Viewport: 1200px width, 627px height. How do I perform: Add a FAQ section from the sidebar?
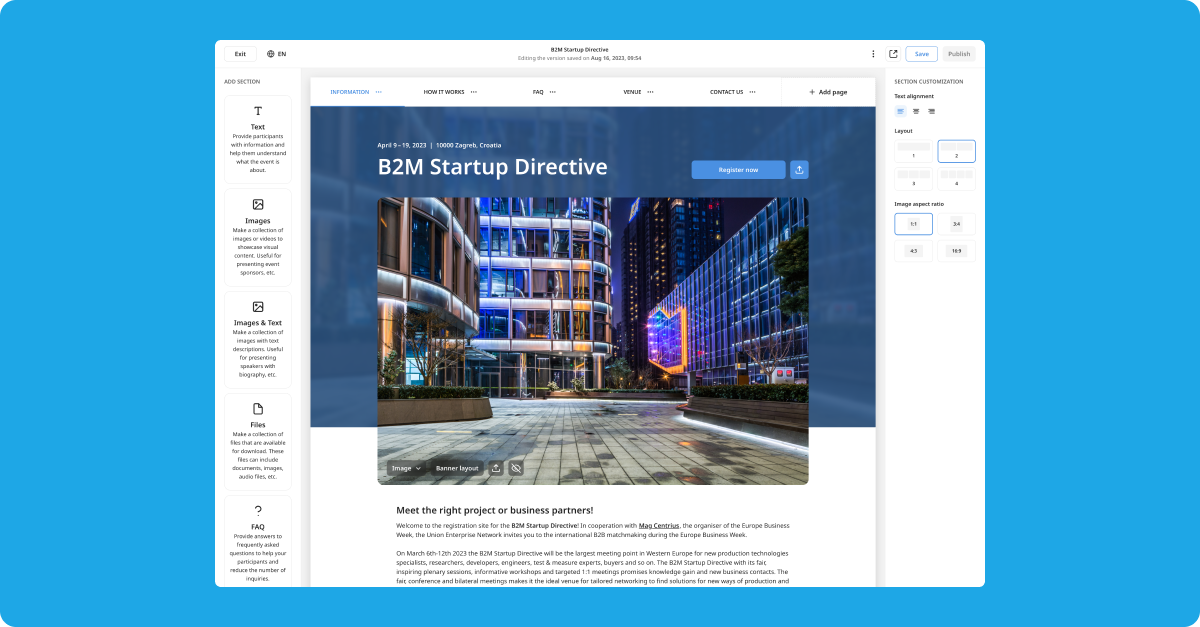point(257,512)
